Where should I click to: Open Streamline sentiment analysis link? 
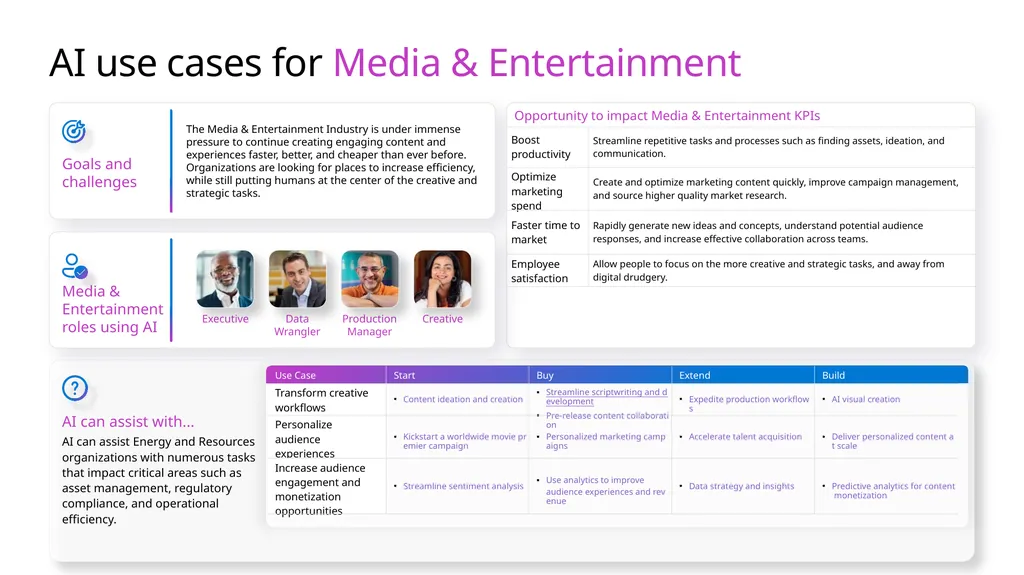[463, 486]
